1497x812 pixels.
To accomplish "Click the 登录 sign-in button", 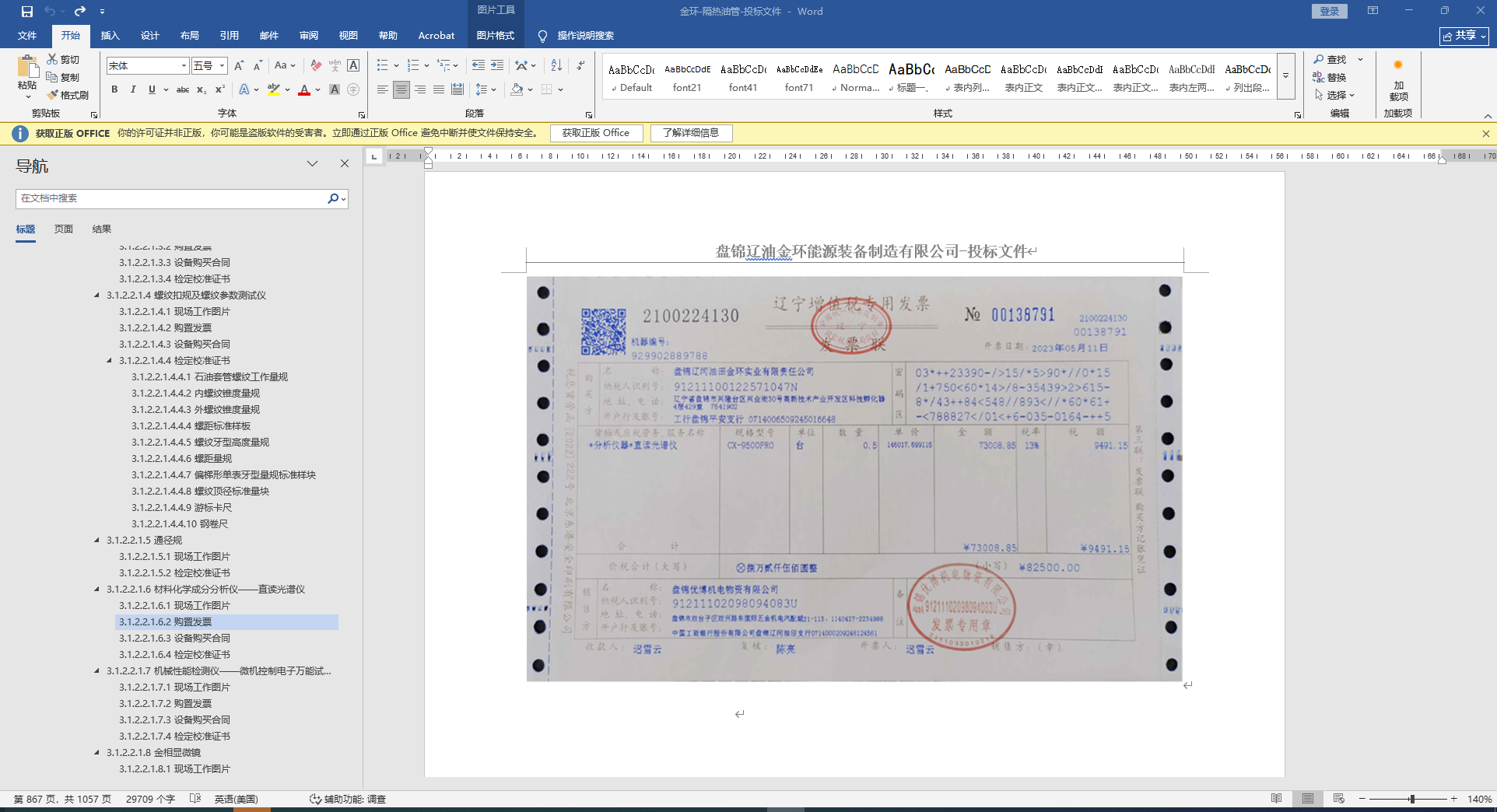I will click(1330, 11).
